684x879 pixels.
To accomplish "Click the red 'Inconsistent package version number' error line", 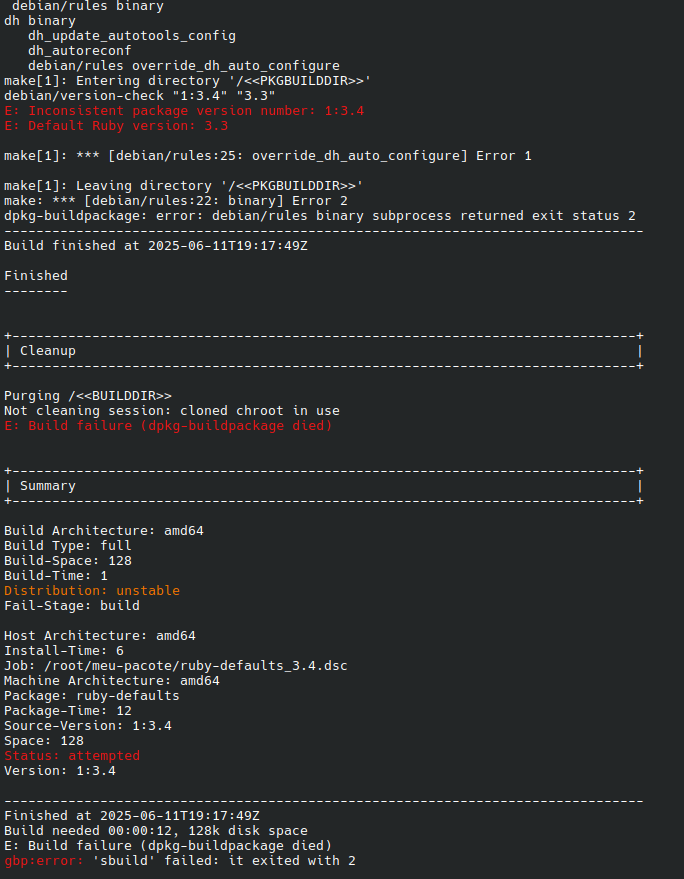I will (184, 111).
